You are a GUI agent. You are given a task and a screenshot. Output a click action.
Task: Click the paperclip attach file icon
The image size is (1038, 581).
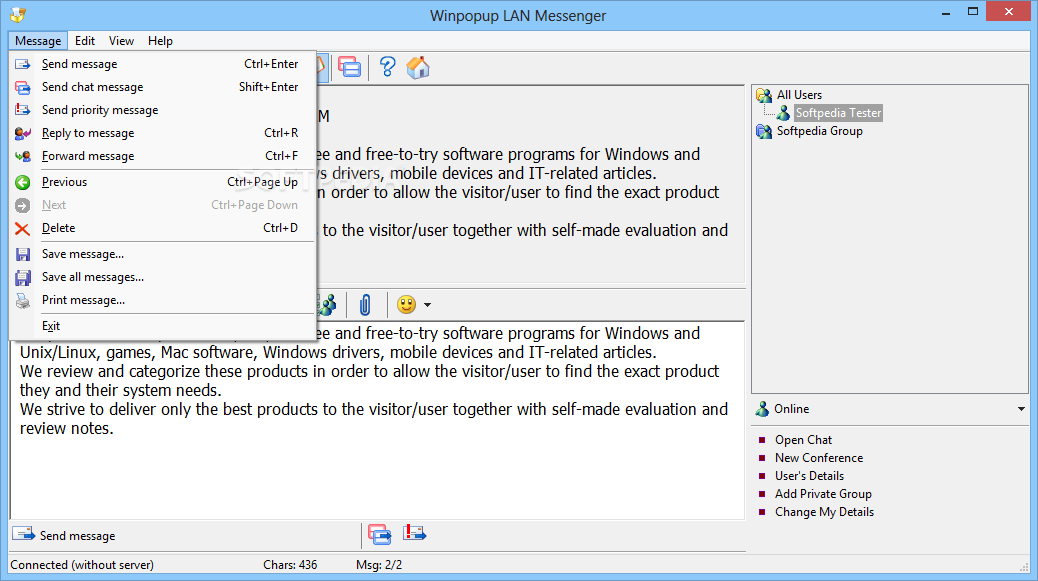coord(365,305)
